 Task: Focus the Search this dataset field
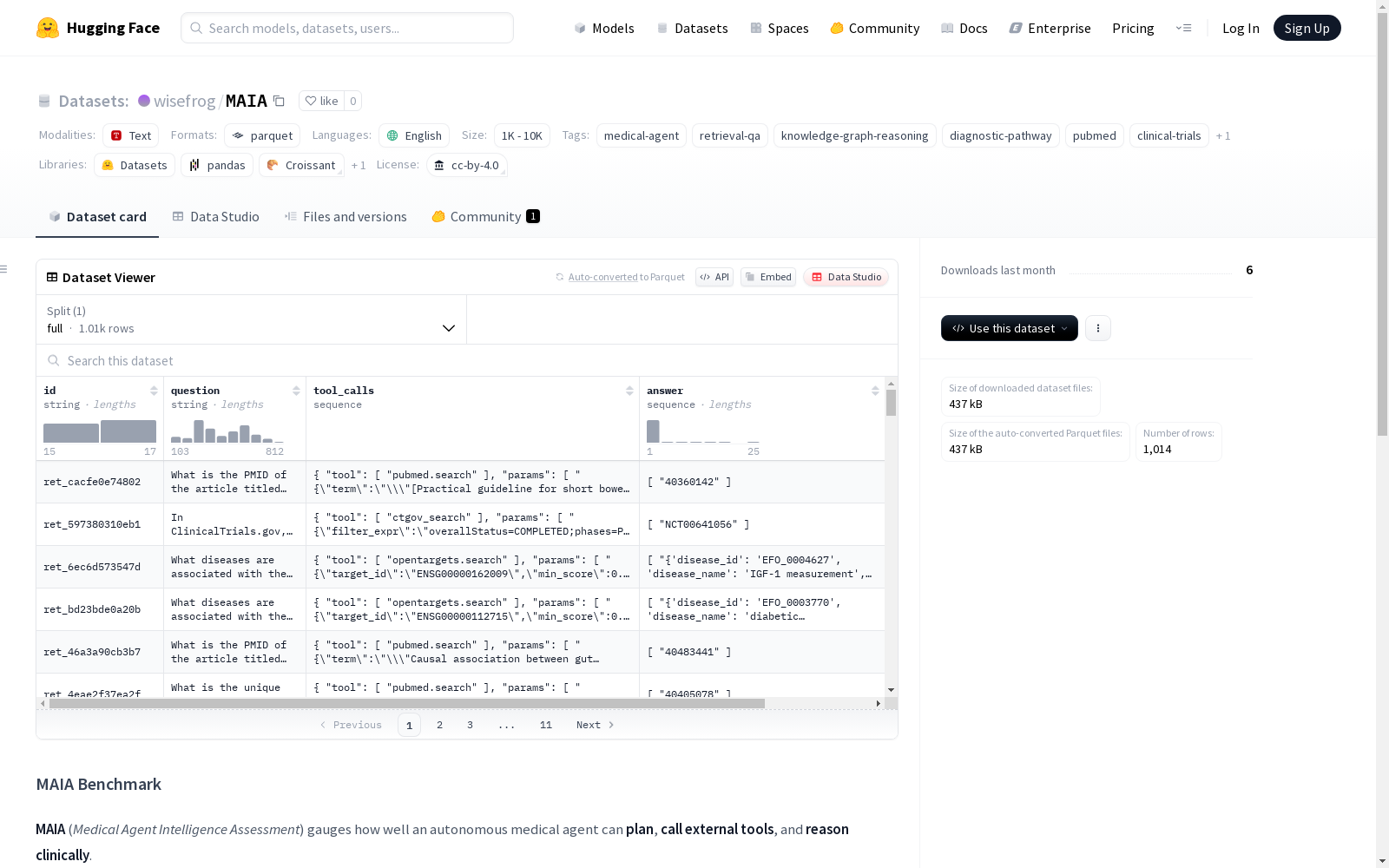[x=467, y=360]
